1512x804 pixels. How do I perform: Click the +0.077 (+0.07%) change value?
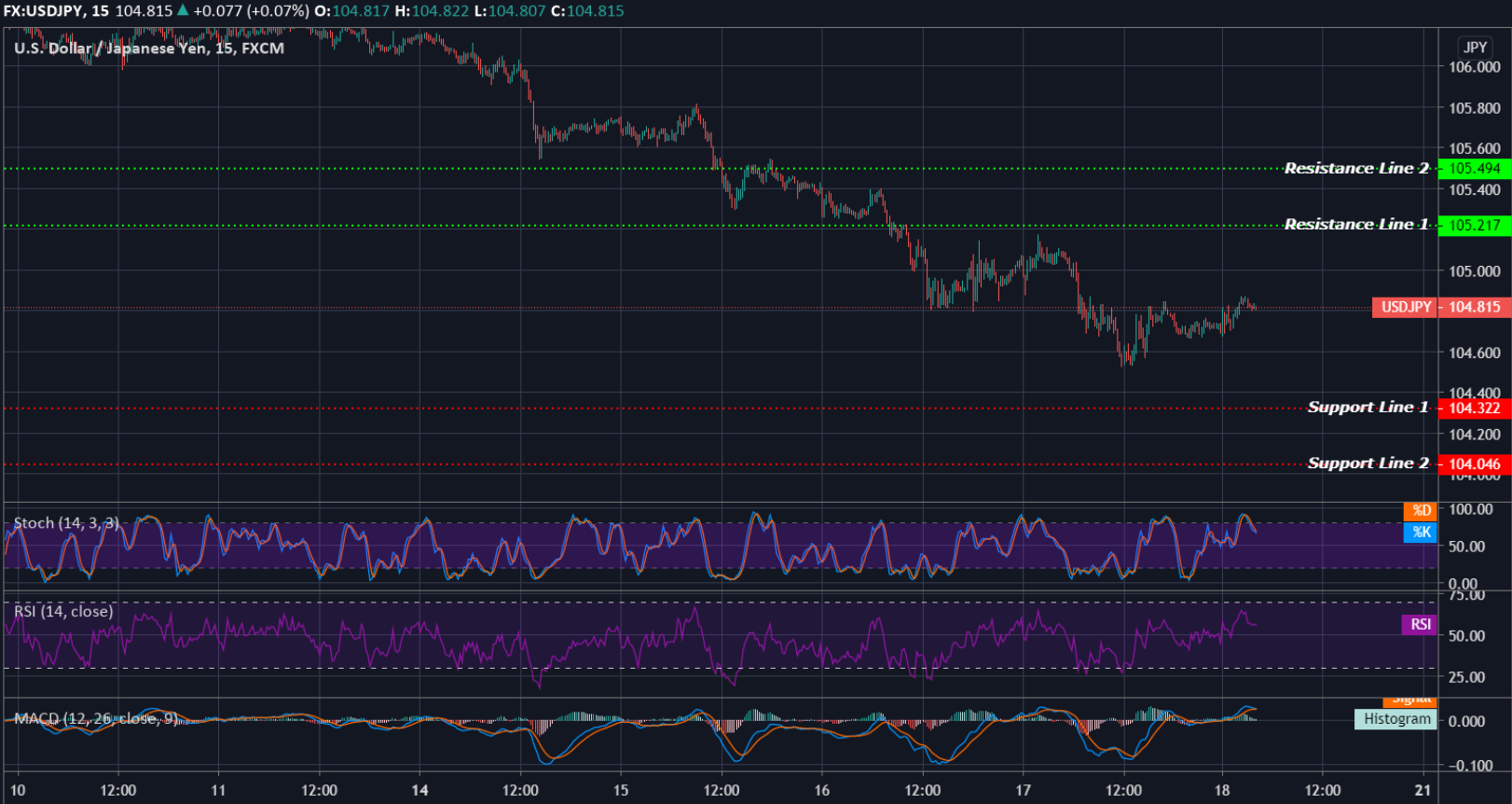point(251,11)
